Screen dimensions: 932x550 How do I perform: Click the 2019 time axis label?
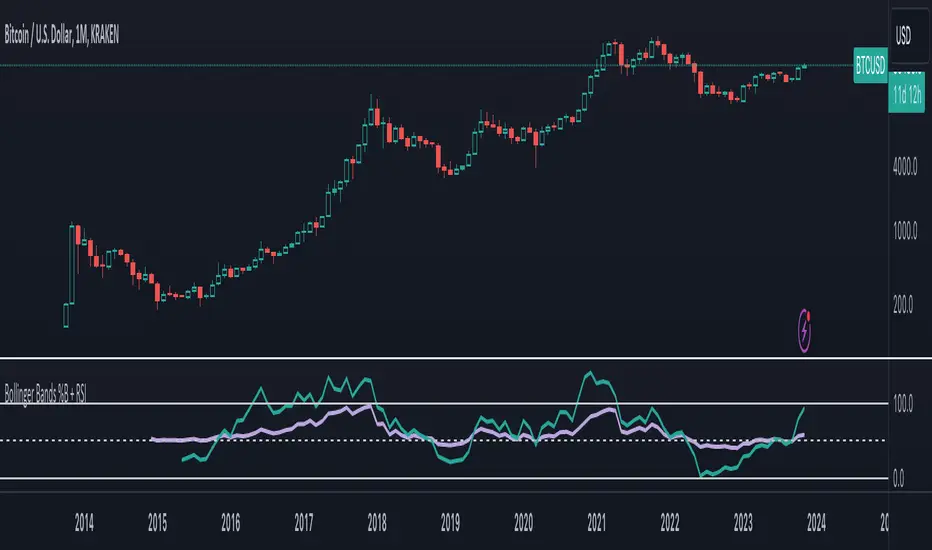(450, 523)
